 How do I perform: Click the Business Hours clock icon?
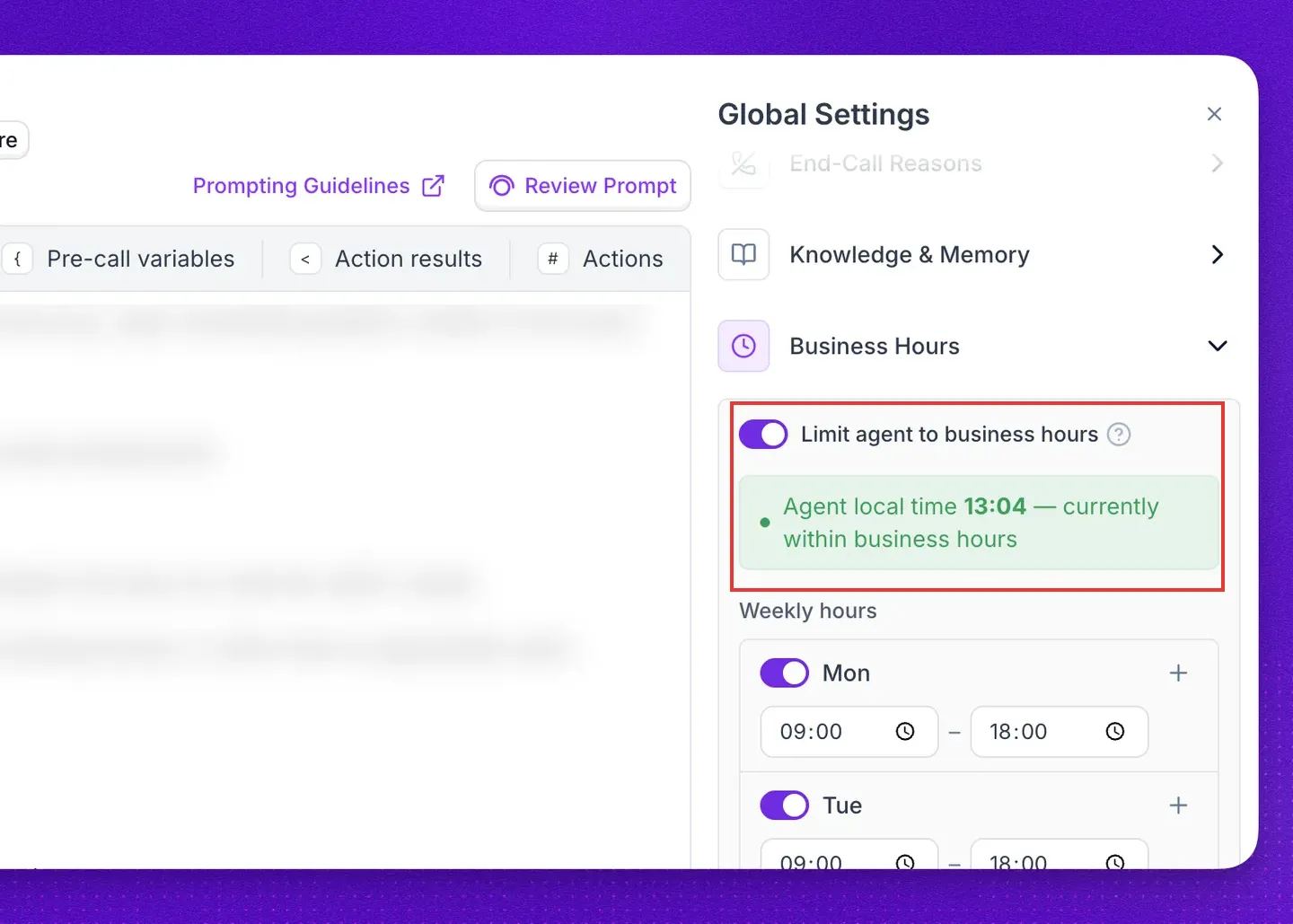click(743, 346)
